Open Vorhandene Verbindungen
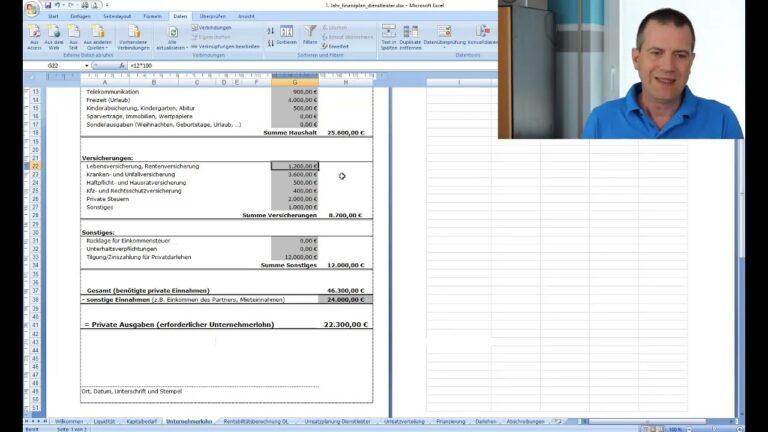 [133, 37]
